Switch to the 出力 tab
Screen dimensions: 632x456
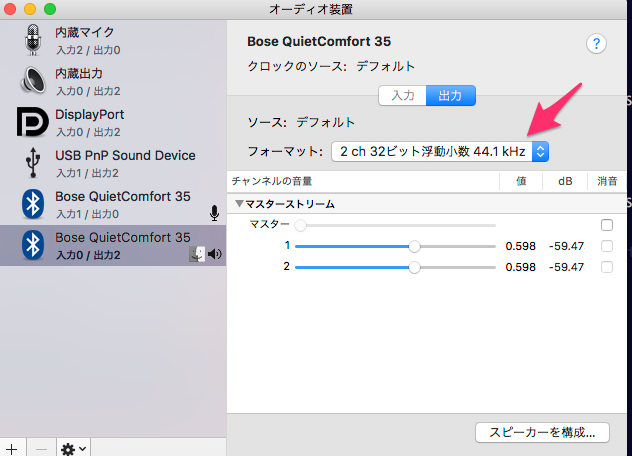451,96
